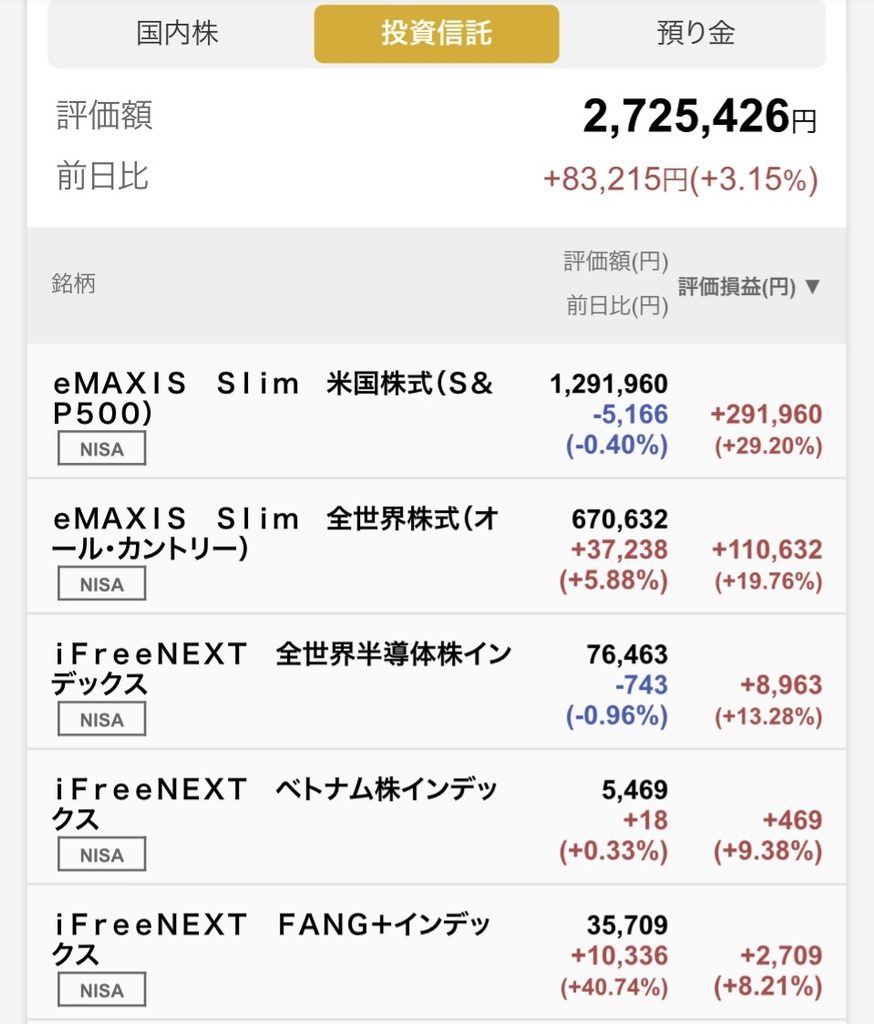The height and width of the screenshot is (1024, 874).
Task: Click the 評価額(円) column header
Action: point(616,261)
